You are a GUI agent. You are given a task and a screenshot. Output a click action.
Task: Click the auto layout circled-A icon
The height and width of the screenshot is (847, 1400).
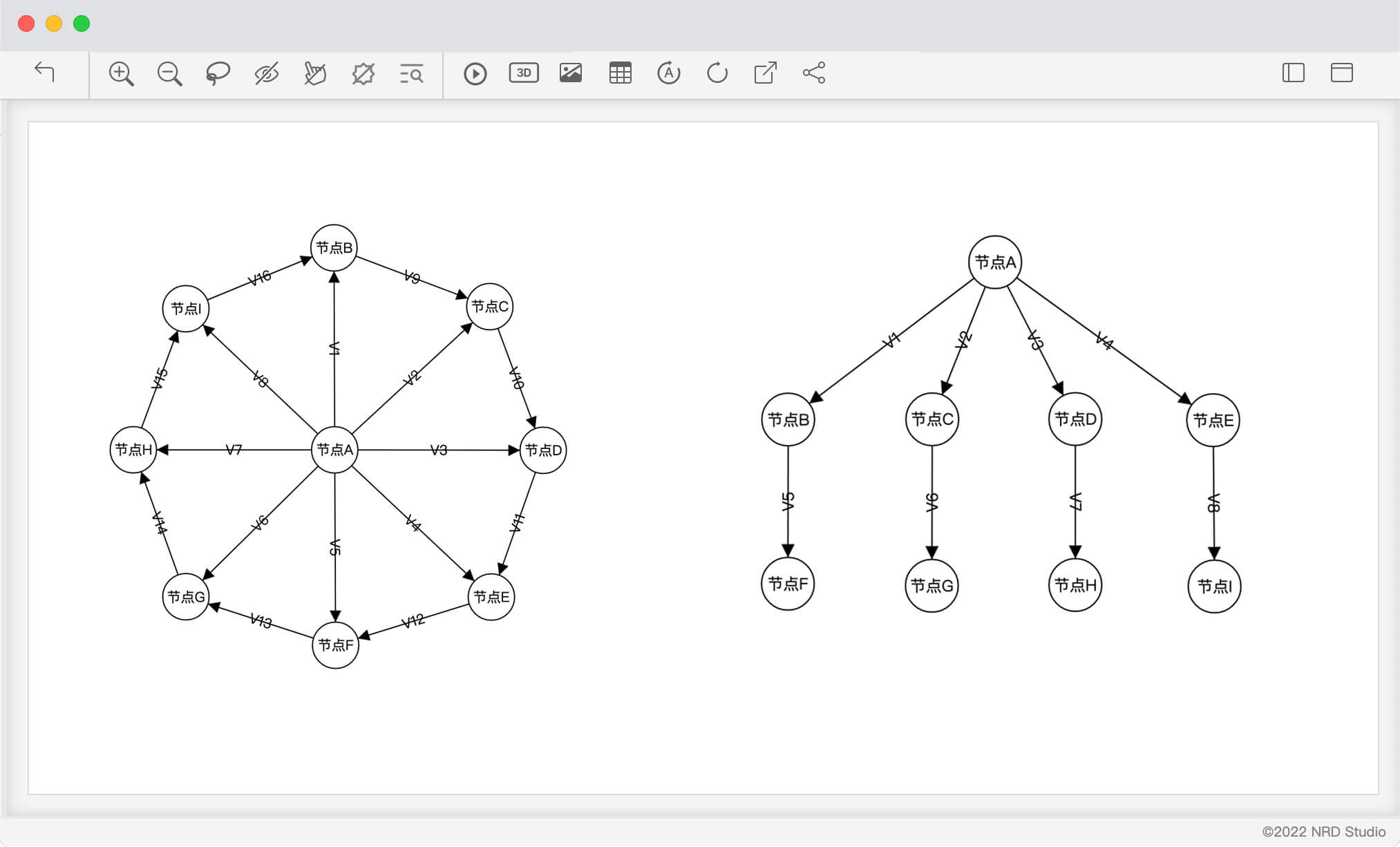[x=668, y=73]
